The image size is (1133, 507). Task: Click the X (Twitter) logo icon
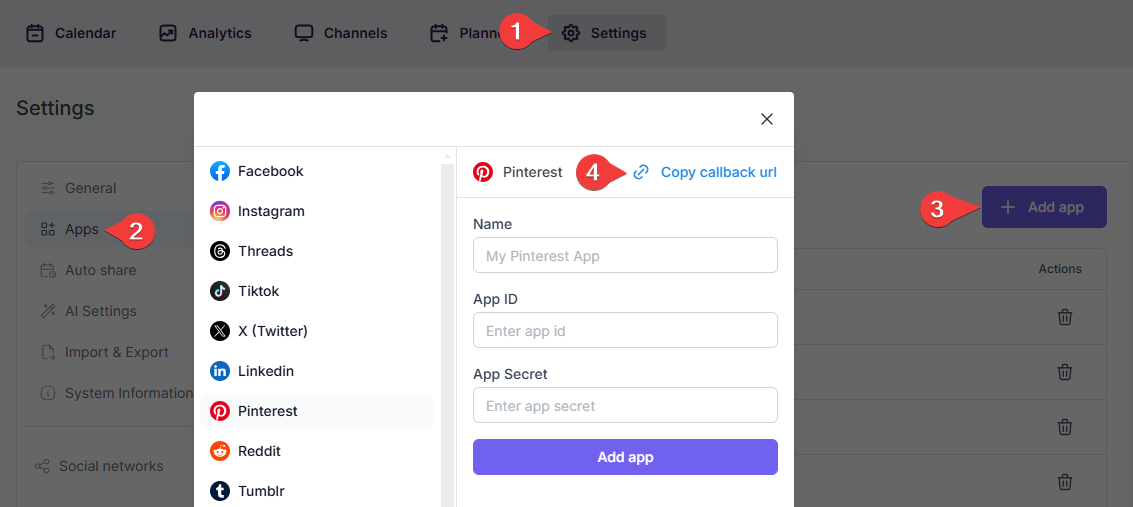pyautogui.click(x=220, y=331)
